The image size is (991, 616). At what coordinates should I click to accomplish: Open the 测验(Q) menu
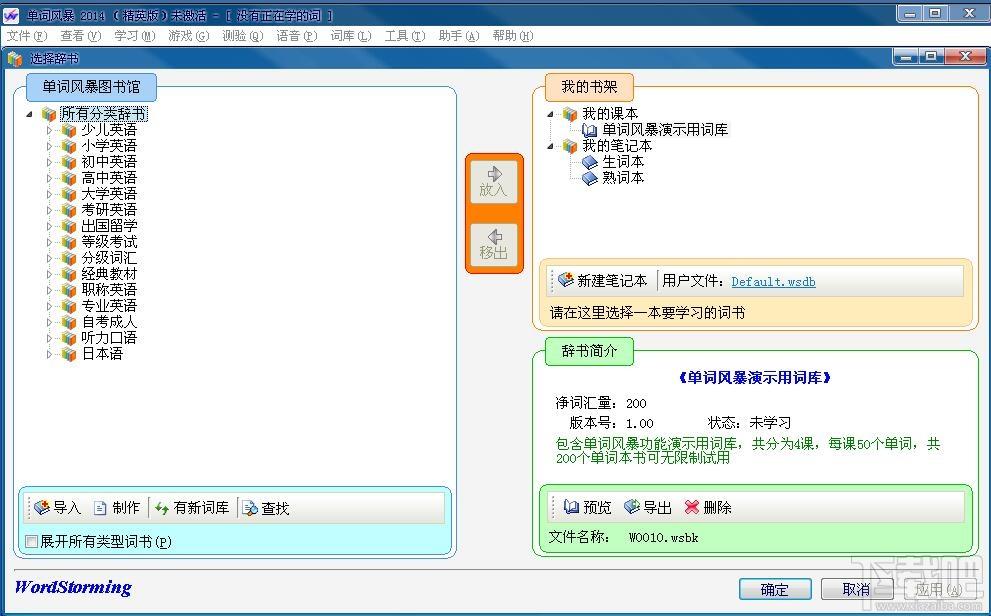coord(243,36)
